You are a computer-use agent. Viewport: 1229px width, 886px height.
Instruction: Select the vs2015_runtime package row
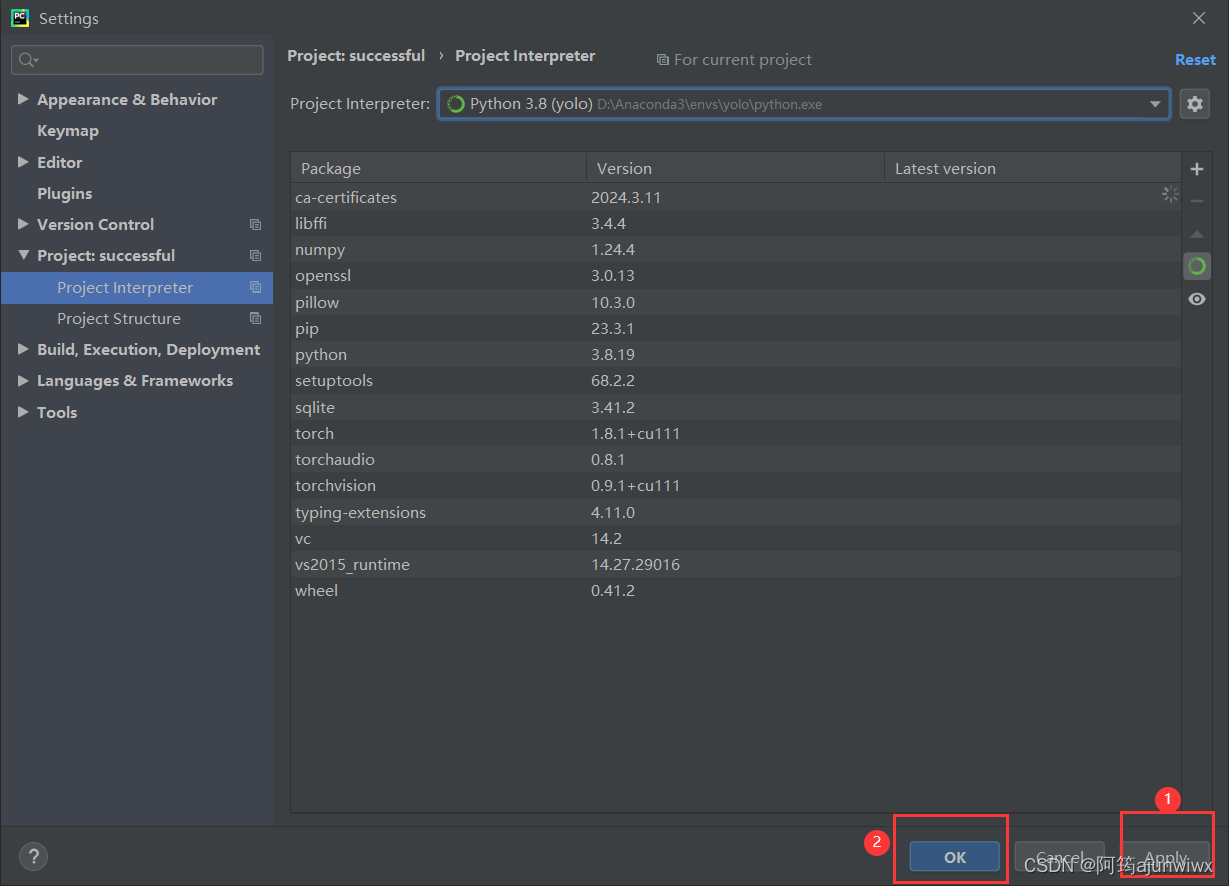[736, 564]
